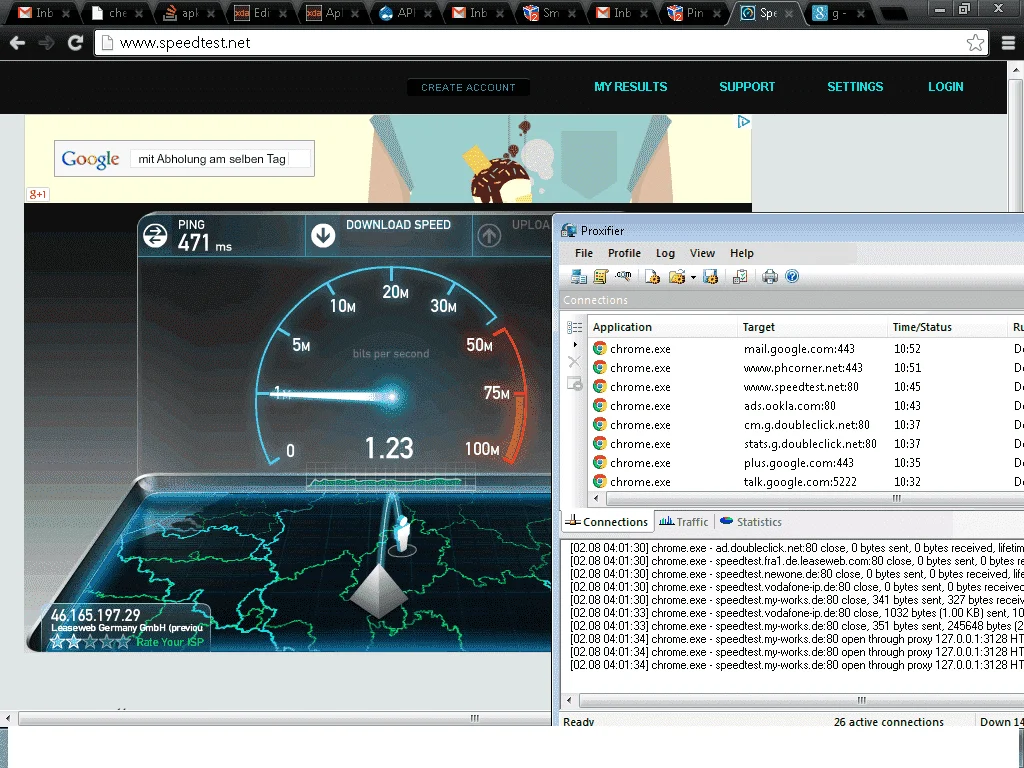This screenshot has height=768, width=1024.
Task: Switch to the 'apk' browser tab
Action: (x=189, y=12)
